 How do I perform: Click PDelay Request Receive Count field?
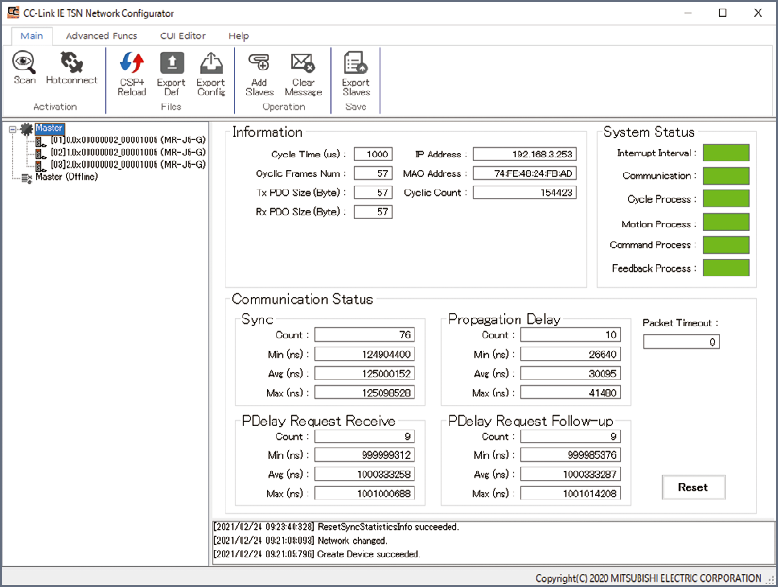(364, 436)
